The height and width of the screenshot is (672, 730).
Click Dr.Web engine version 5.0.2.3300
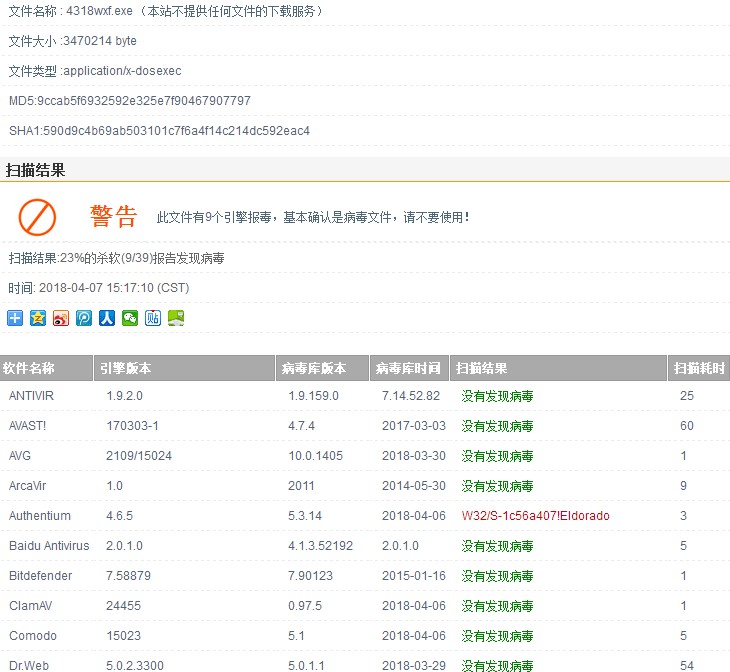(135, 665)
